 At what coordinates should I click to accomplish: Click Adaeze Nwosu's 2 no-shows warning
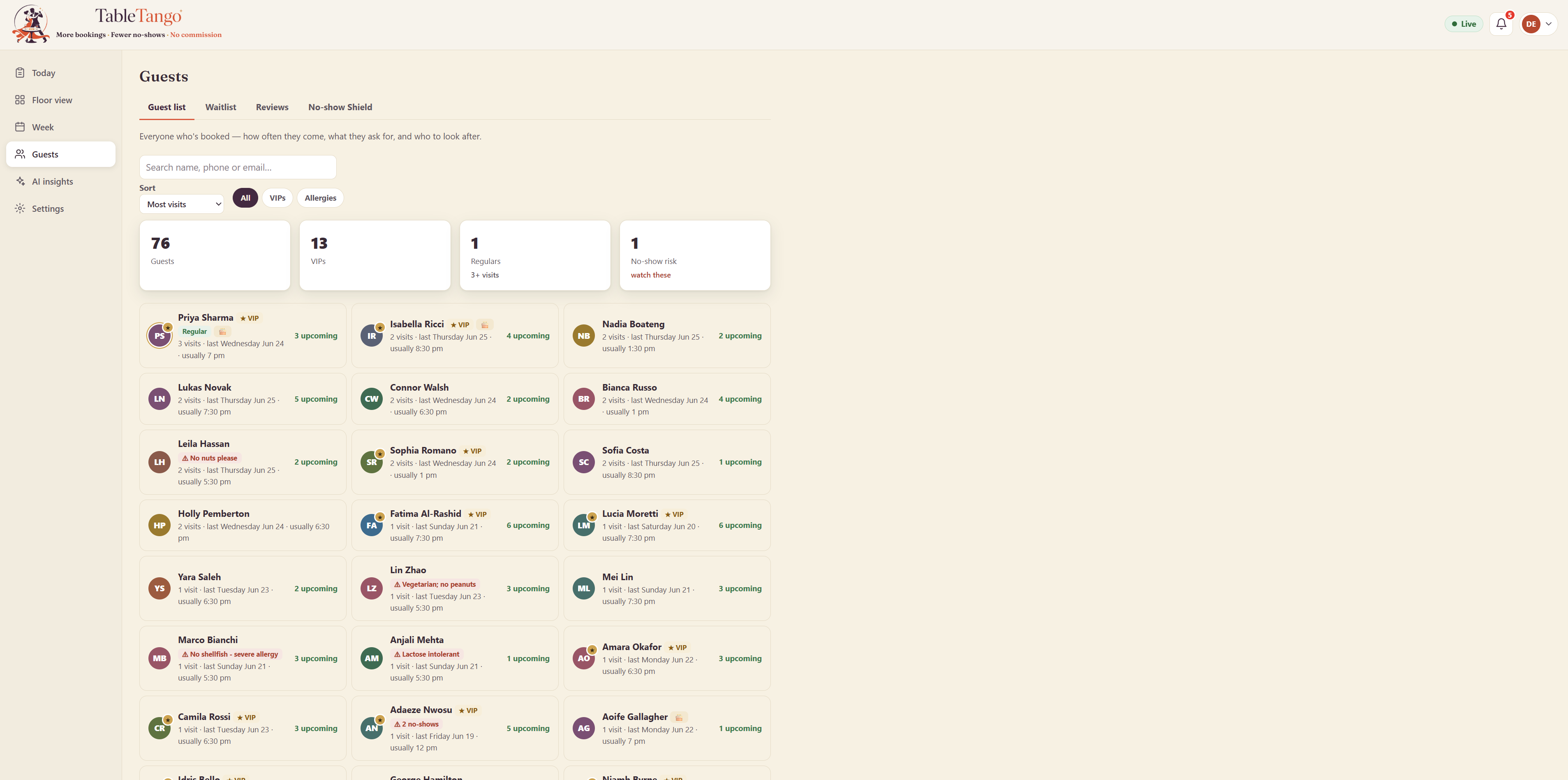click(x=416, y=724)
